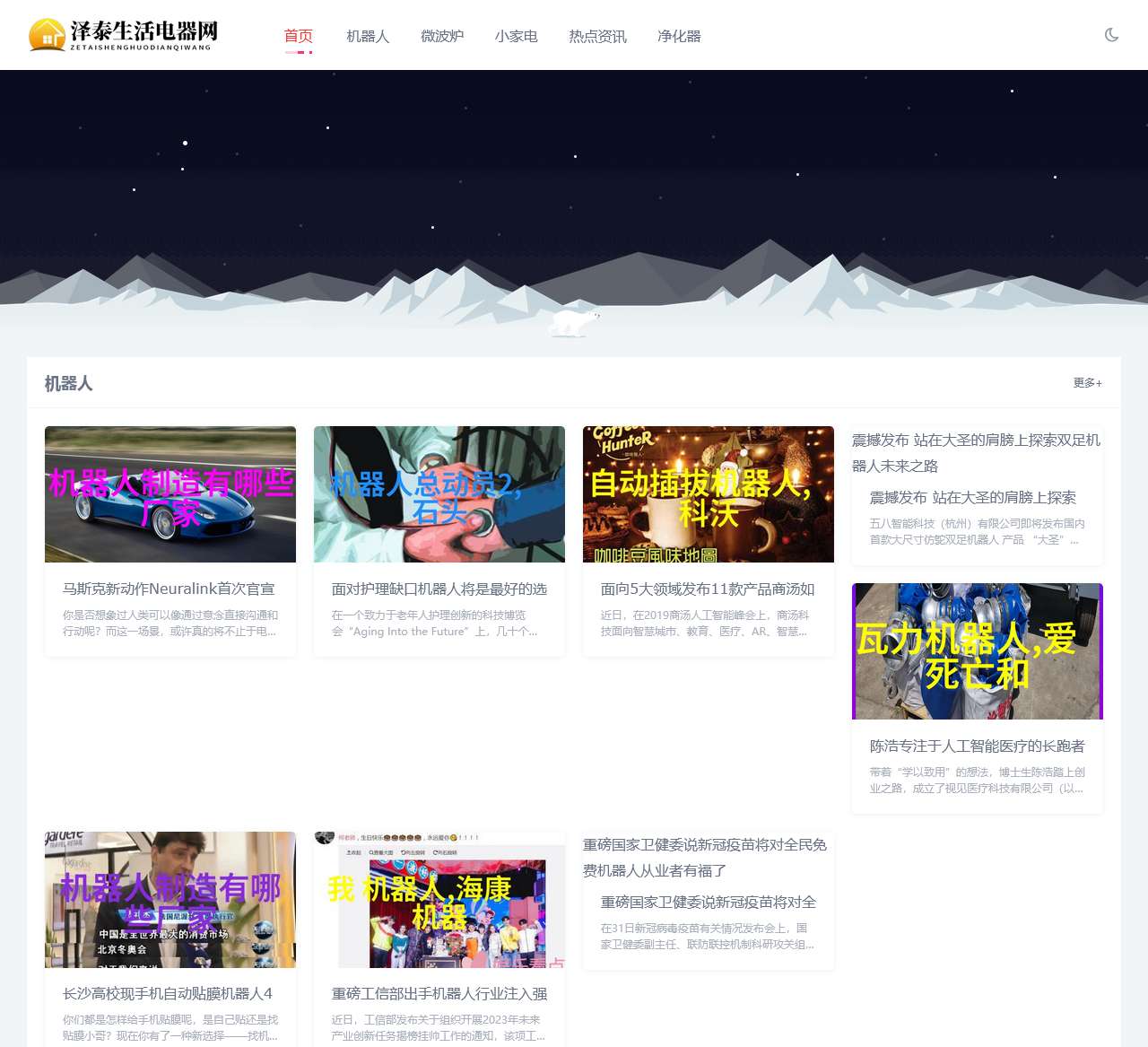Open the 热点资讯 navigation item
Viewport: 1148px width, 1047px height.
[x=597, y=36]
